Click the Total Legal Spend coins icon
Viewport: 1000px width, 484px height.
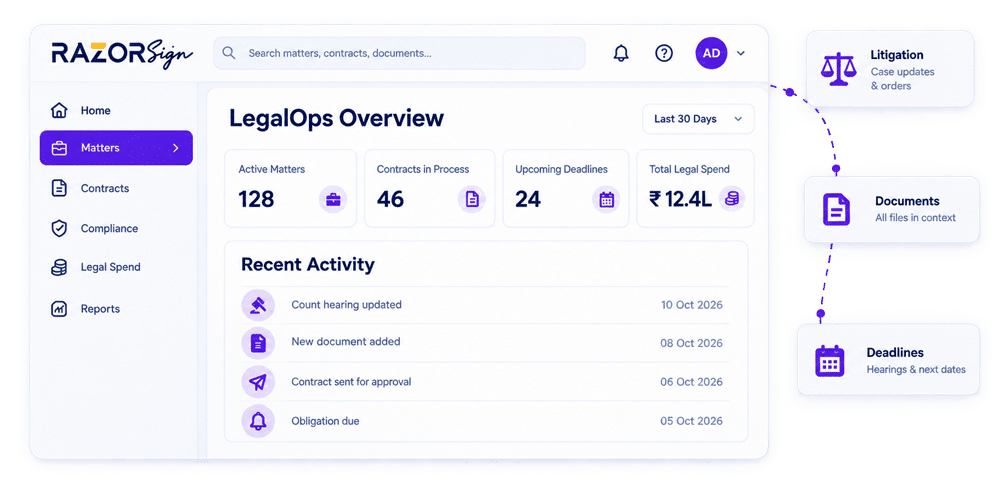732,199
